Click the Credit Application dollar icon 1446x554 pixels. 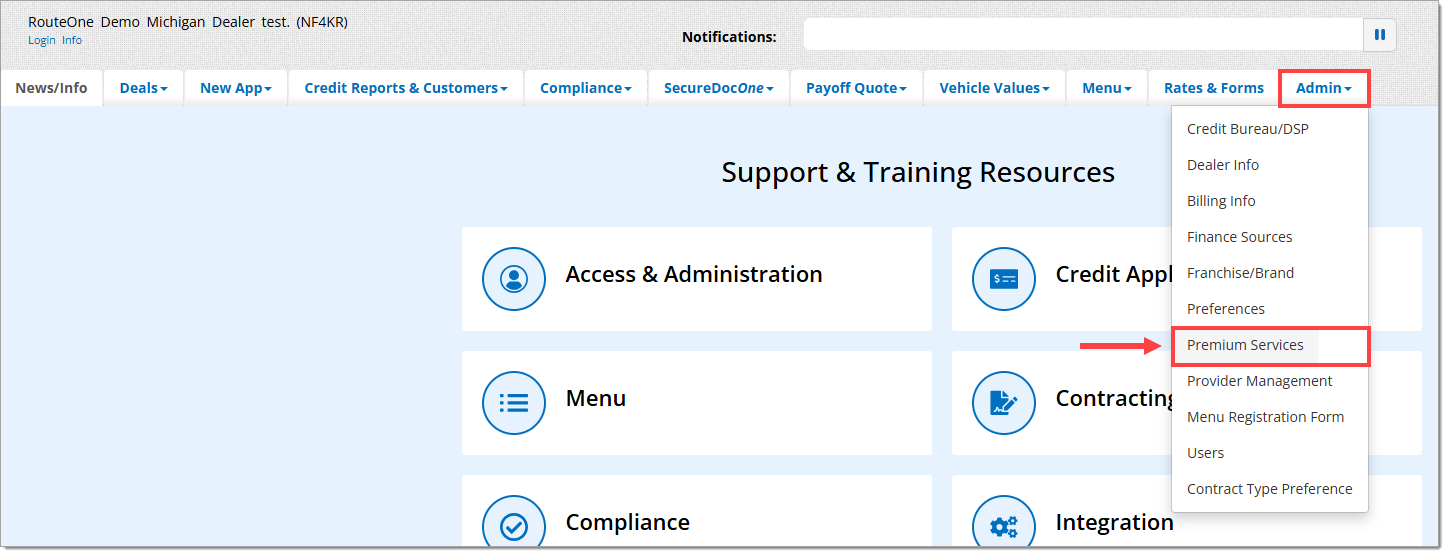tap(1003, 279)
